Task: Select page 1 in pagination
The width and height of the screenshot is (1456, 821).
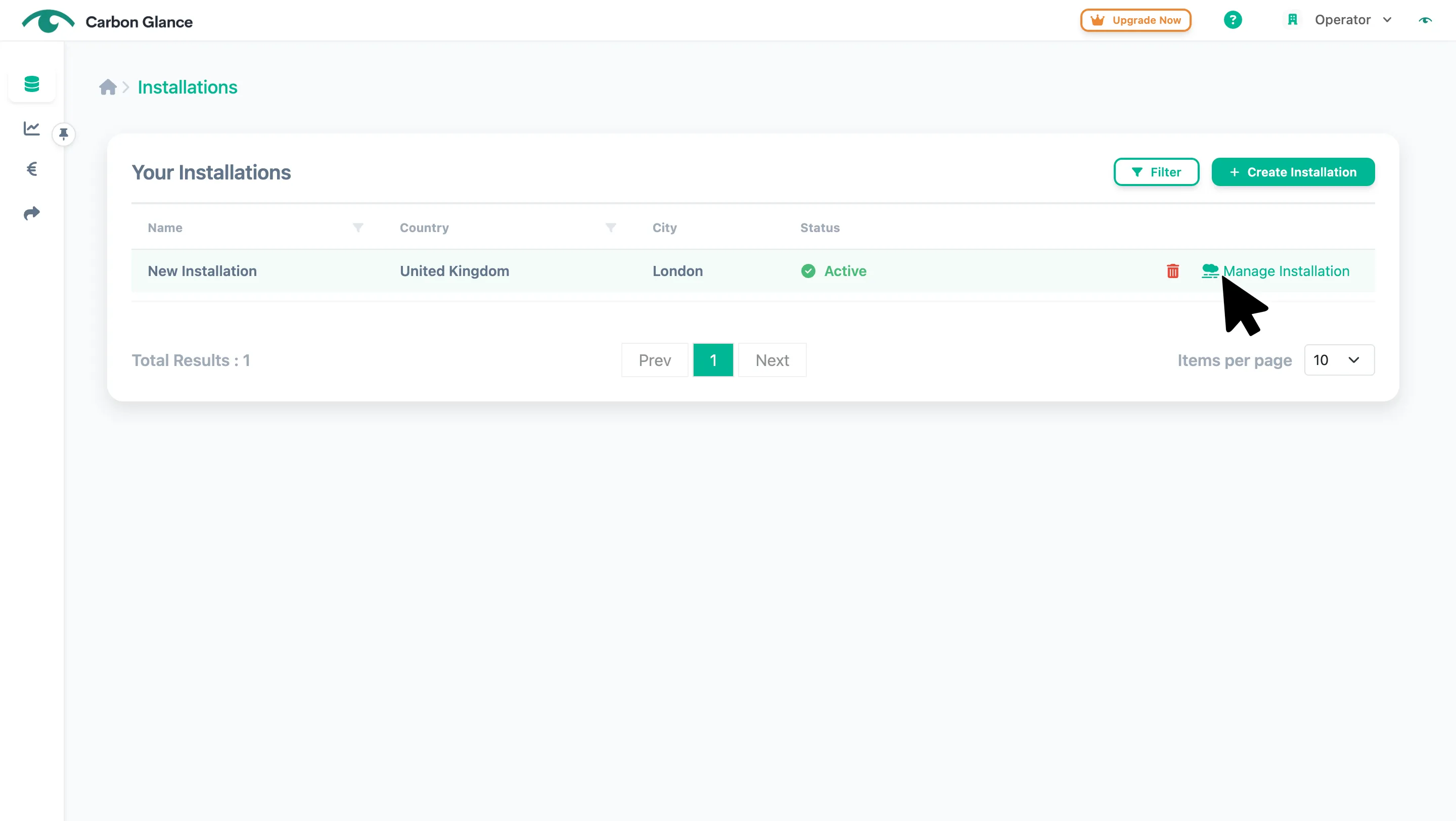Action: [x=713, y=360]
